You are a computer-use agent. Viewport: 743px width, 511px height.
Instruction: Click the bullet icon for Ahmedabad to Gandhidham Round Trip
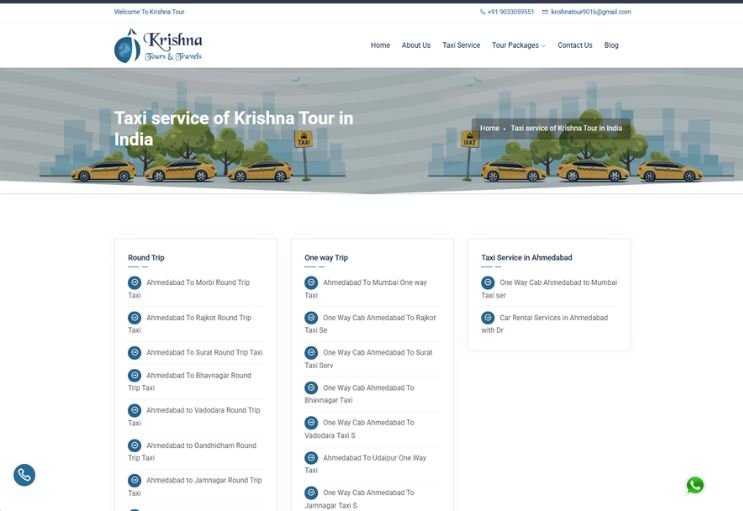click(135, 446)
